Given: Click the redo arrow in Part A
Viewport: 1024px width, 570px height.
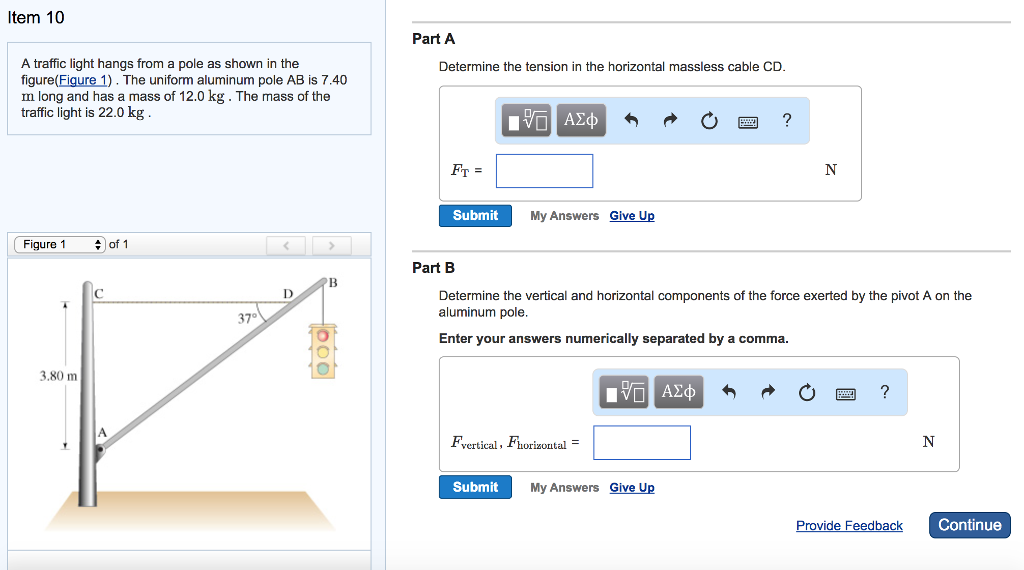Looking at the screenshot, I should click(x=669, y=121).
